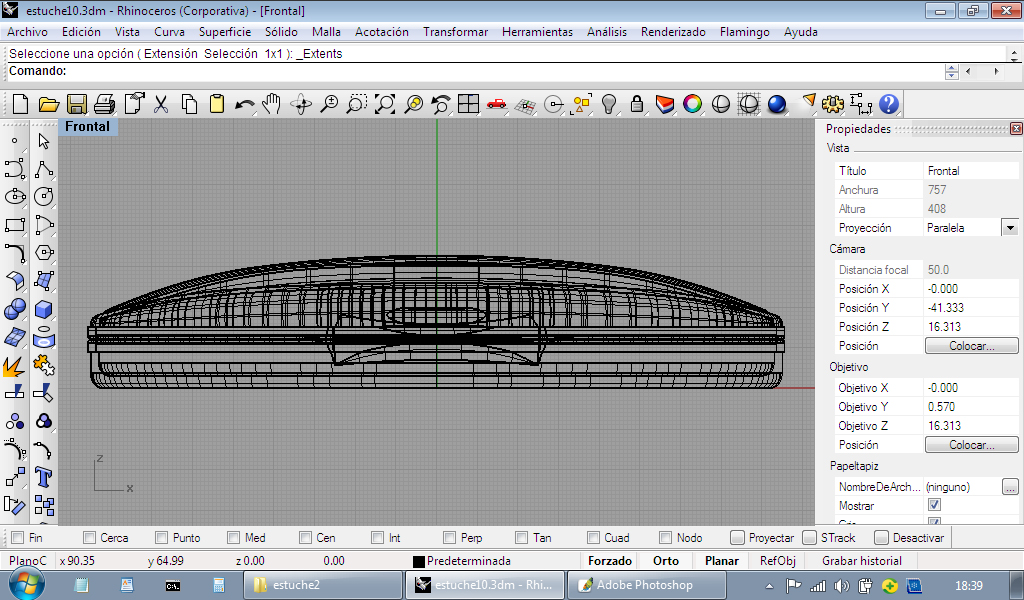Select the Box solid tool
The height and width of the screenshot is (600, 1024).
43,309
